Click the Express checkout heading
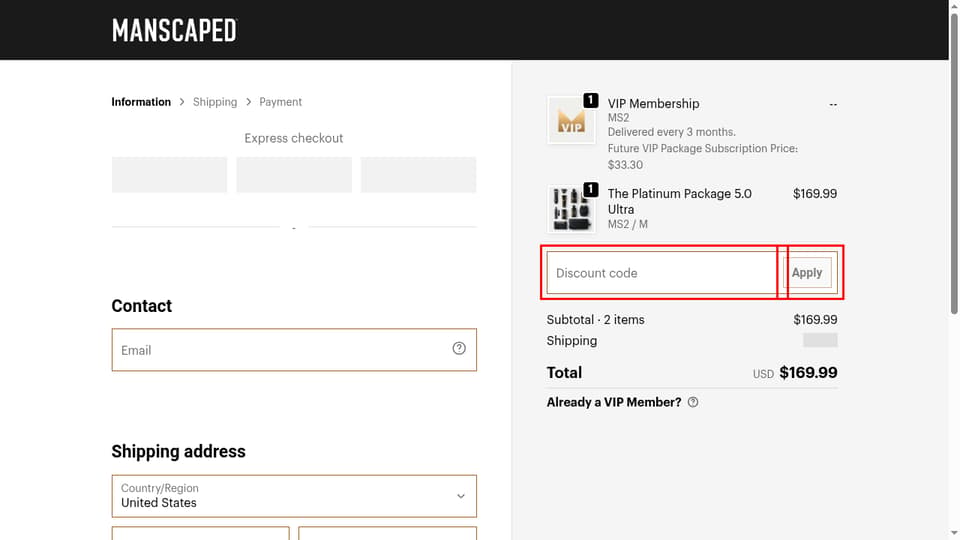The width and height of the screenshot is (960, 540). pos(294,138)
